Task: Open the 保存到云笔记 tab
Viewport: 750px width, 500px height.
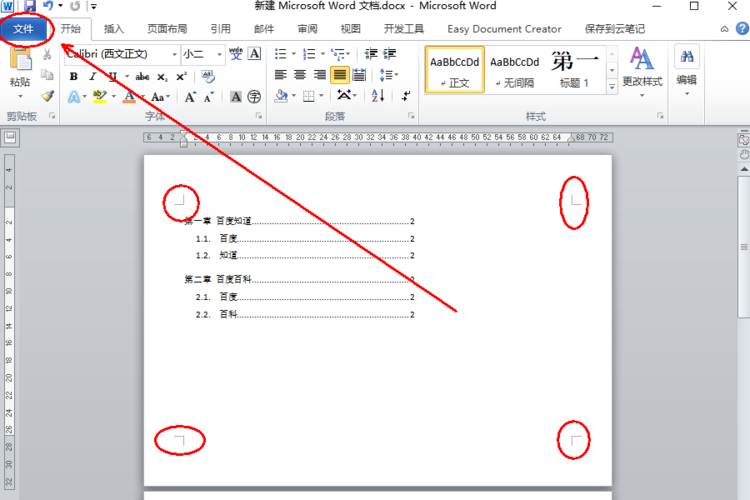Action: point(615,29)
